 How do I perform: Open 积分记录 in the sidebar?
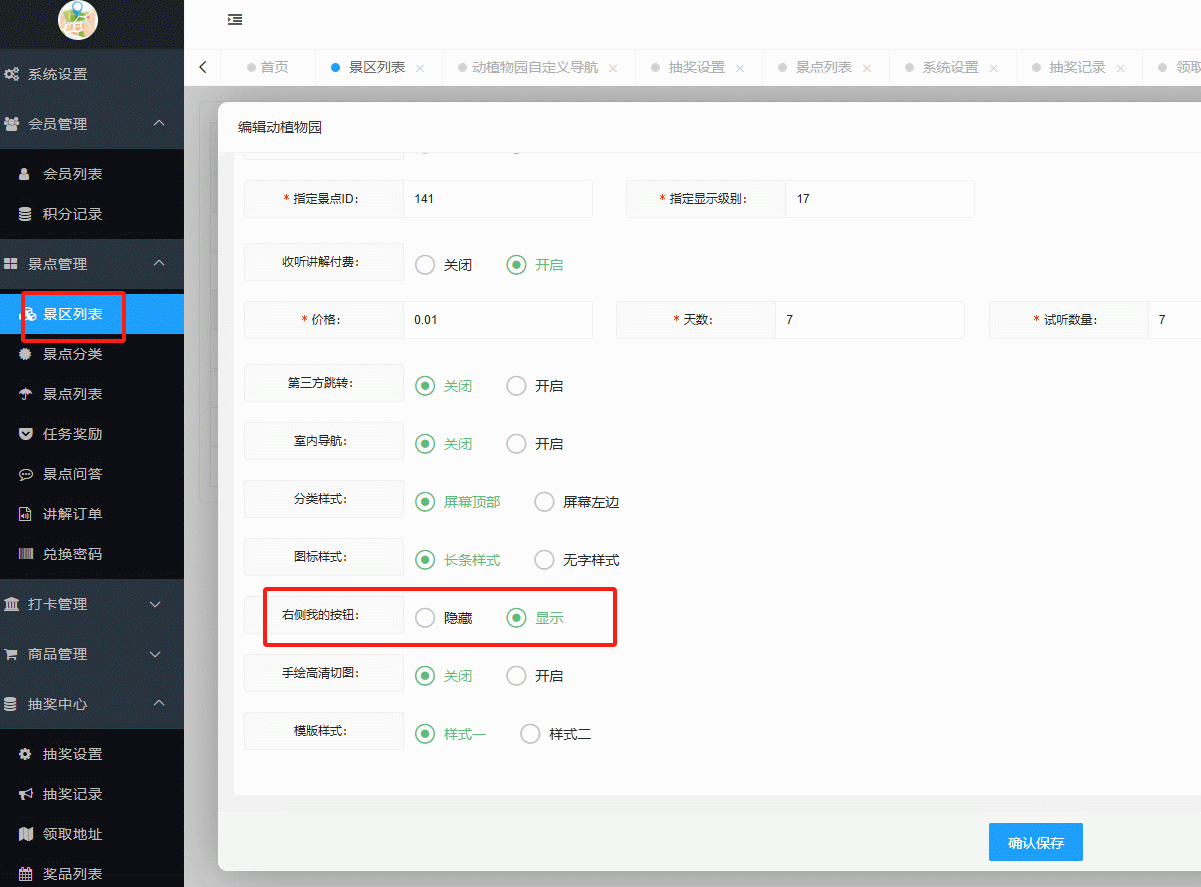pos(92,214)
